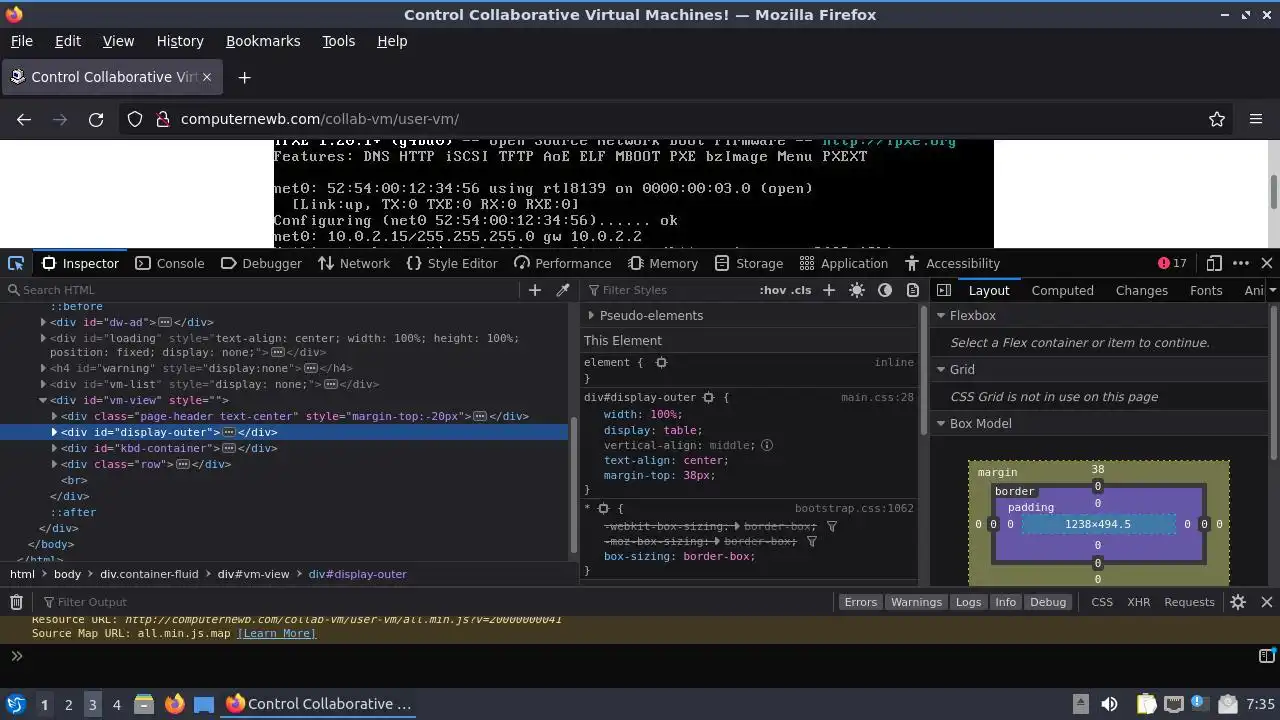Add a new CSS rule
This screenshot has width=1280, height=720.
(x=829, y=290)
